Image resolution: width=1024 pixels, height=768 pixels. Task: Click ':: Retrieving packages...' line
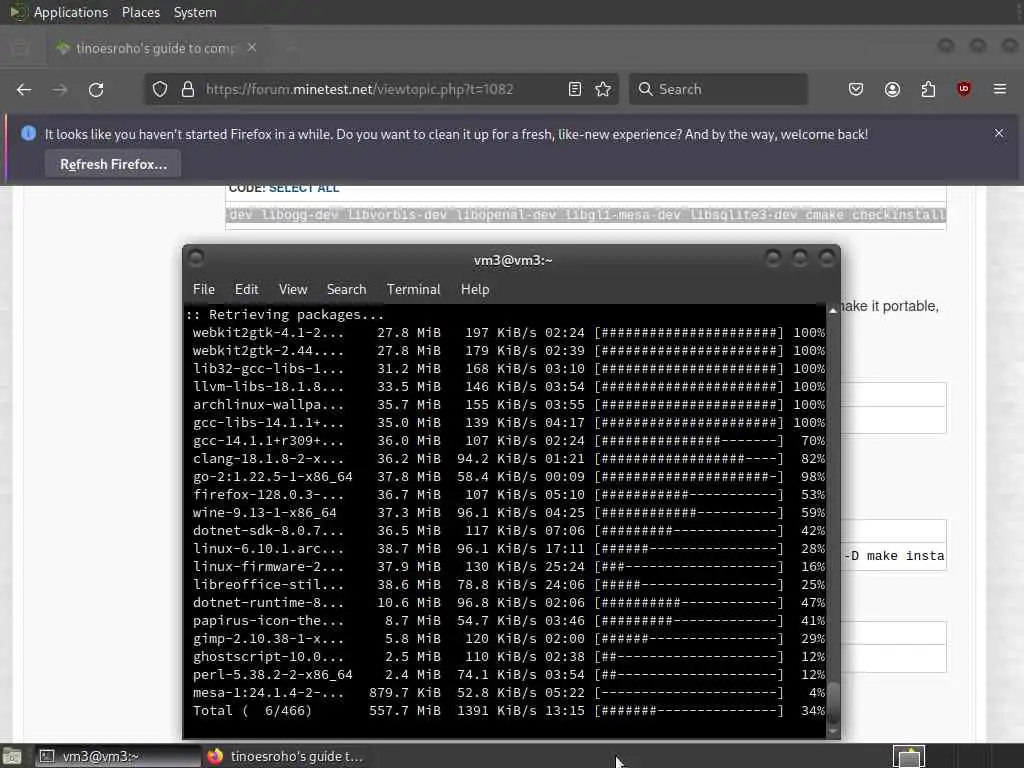[x=285, y=314]
